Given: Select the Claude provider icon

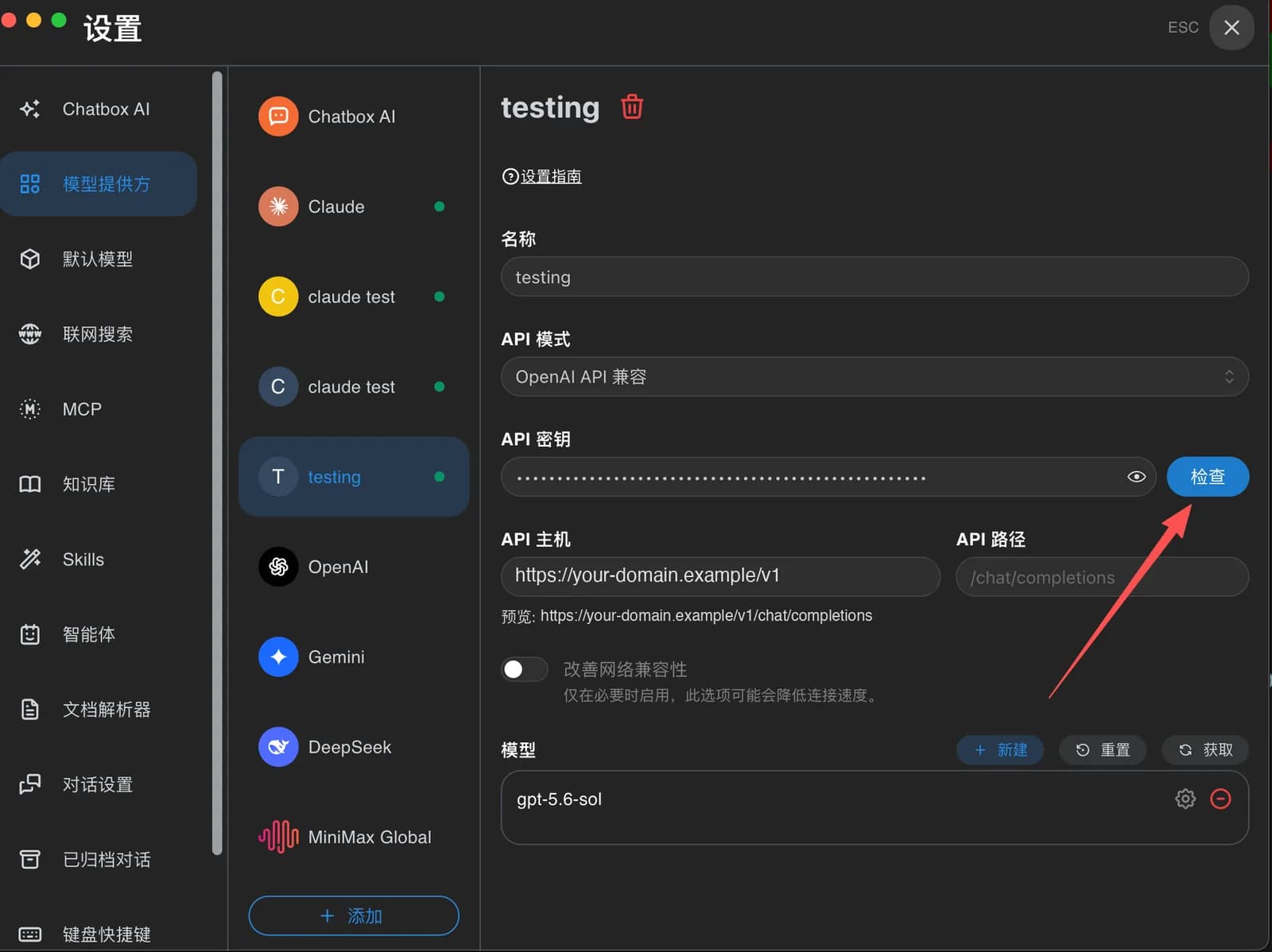Looking at the screenshot, I should 278,207.
